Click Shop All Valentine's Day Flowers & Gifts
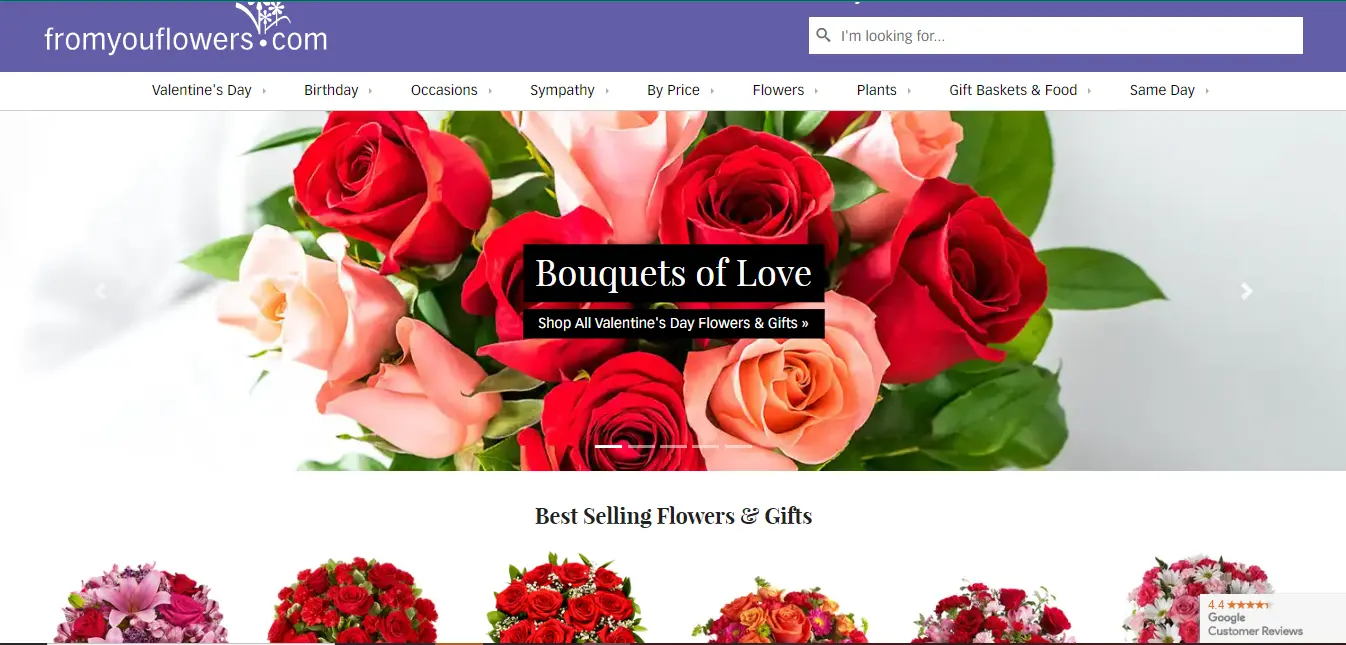 (673, 323)
